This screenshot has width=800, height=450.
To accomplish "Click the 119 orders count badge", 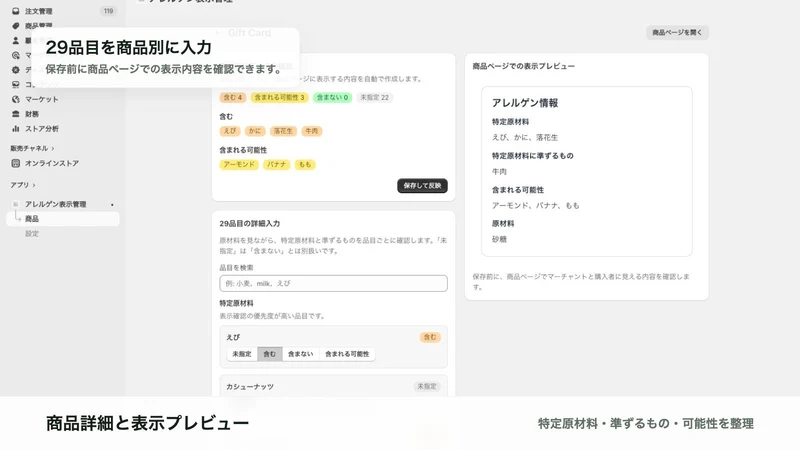I will [108, 11].
